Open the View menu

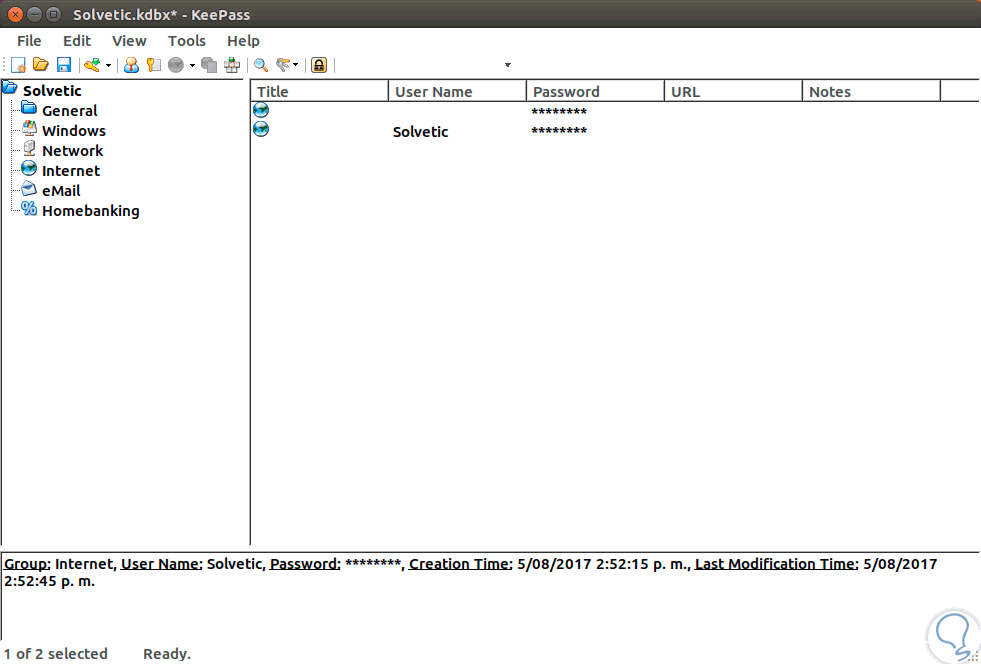pos(129,41)
